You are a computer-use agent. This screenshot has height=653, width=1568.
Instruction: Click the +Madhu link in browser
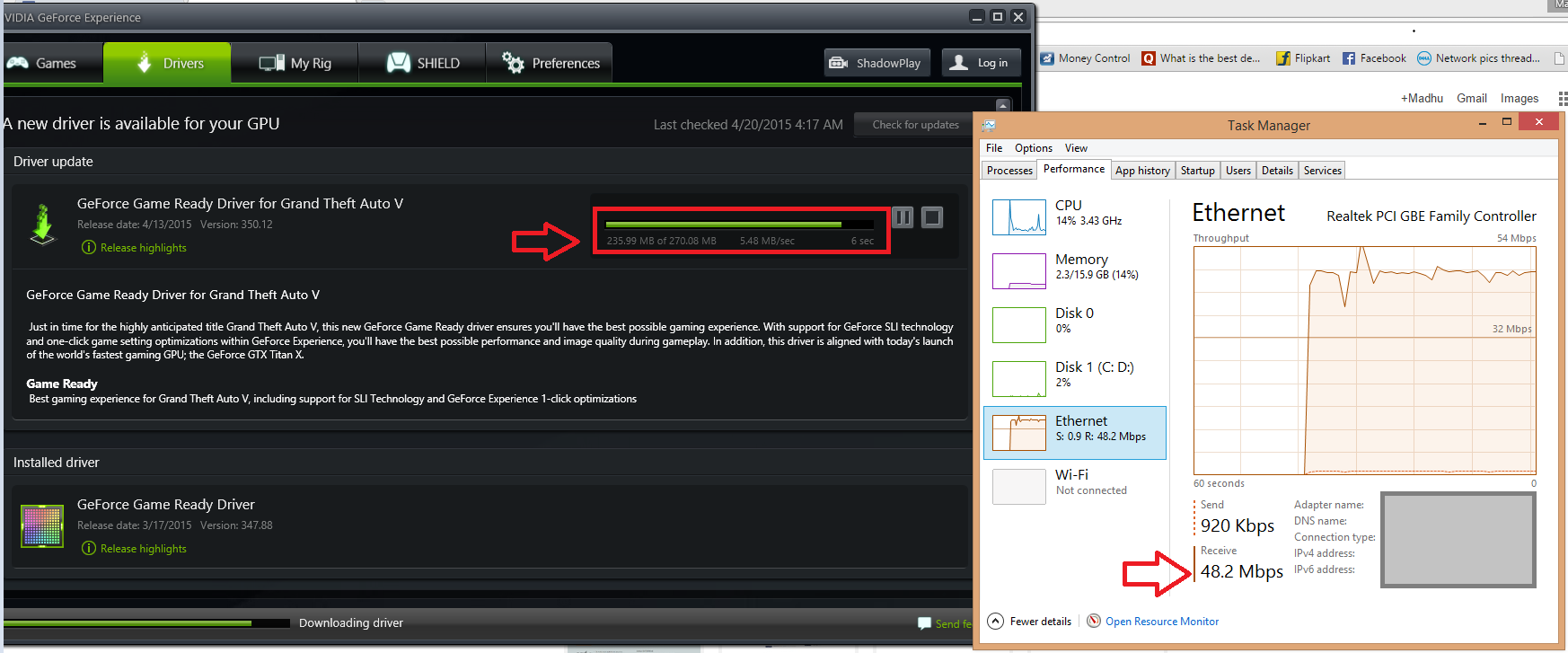point(1422,99)
